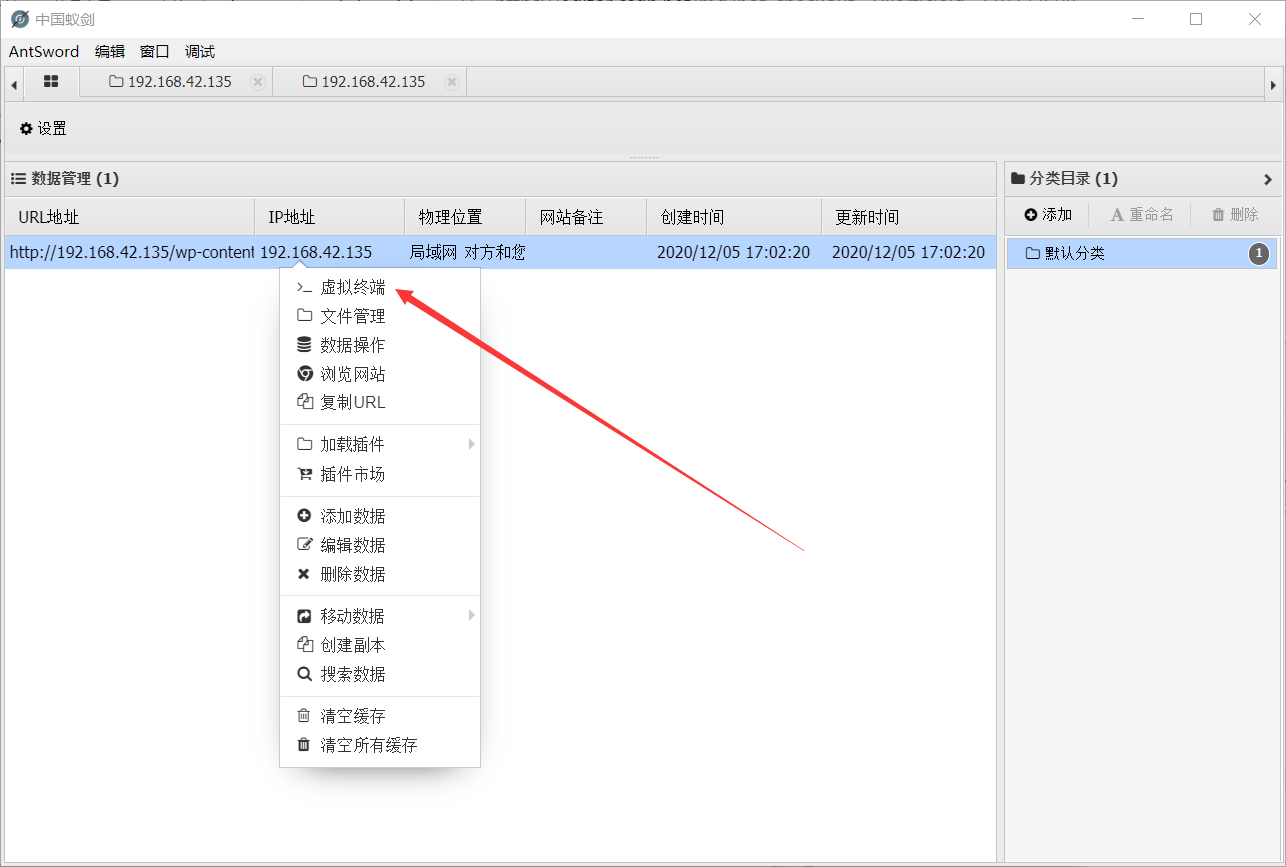Open the 编辑 menu
Viewport: 1286px width, 867px height.
click(109, 51)
